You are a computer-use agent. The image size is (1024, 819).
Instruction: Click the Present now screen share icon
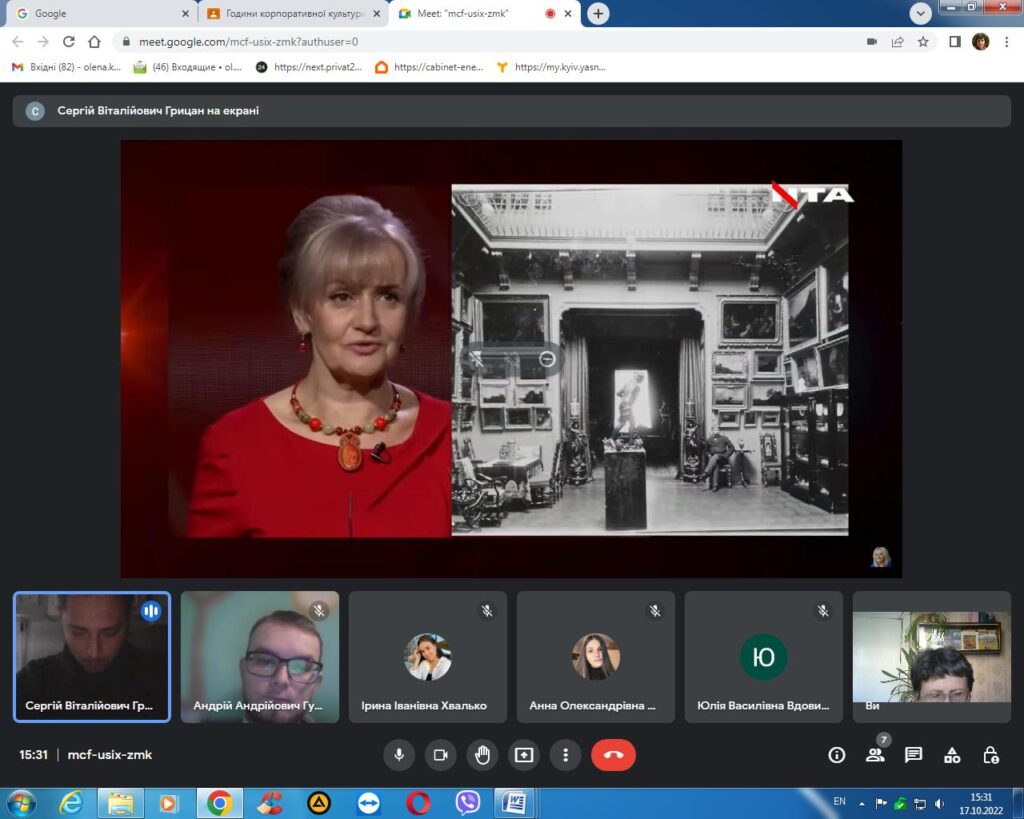click(x=524, y=755)
